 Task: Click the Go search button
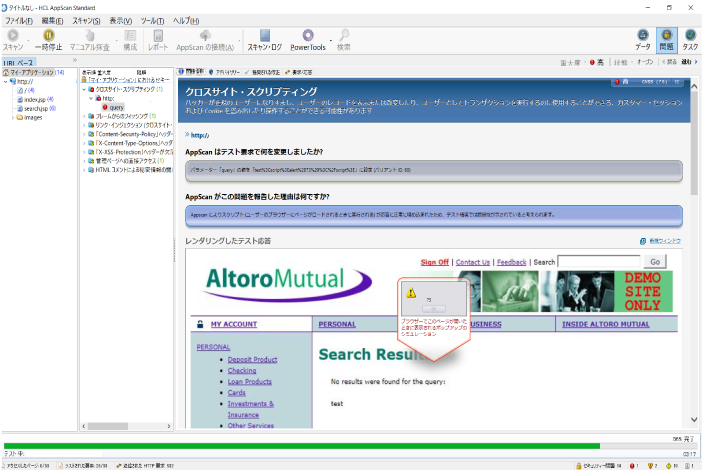pos(655,262)
